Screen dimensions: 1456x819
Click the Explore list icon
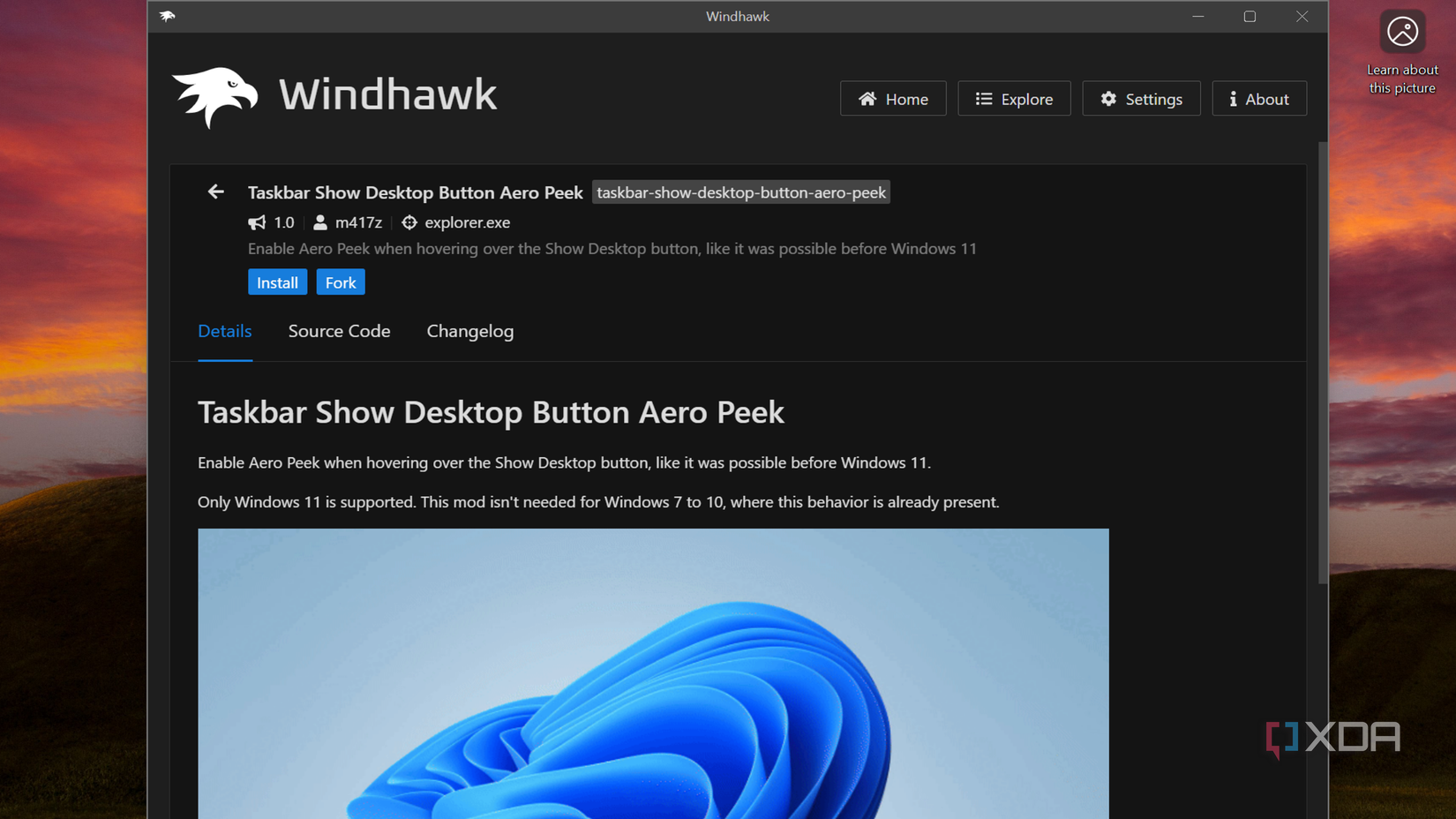point(982,98)
